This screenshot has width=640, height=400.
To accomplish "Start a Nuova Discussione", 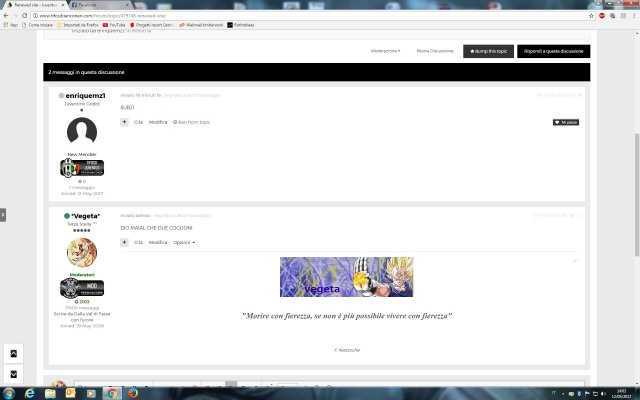I will [x=435, y=51].
